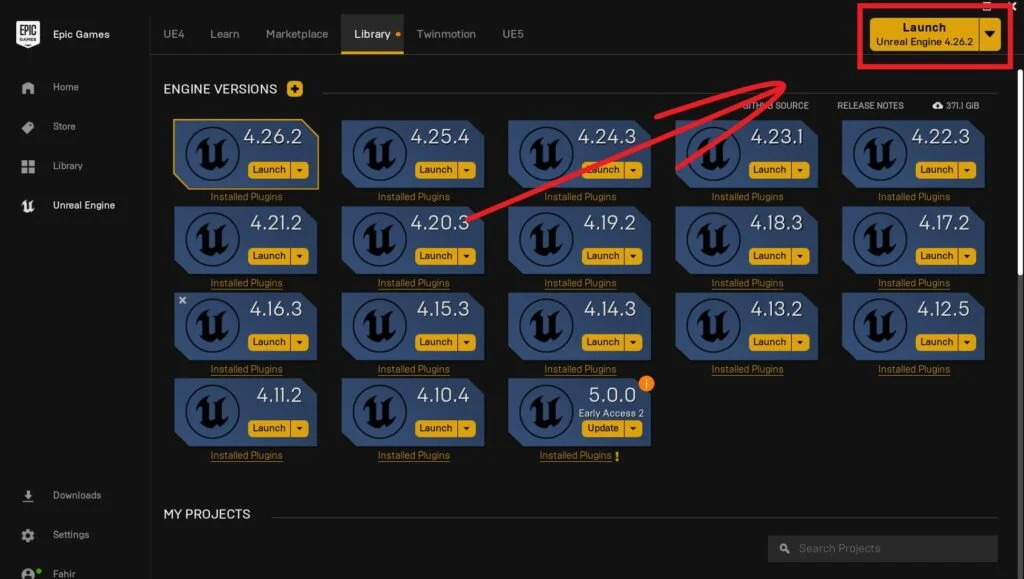Open the Settings gear icon
Viewport: 1024px width, 579px height.
[x=27, y=535]
